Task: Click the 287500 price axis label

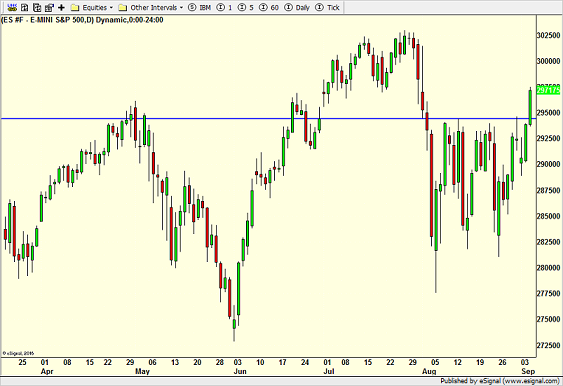Action: [548, 190]
